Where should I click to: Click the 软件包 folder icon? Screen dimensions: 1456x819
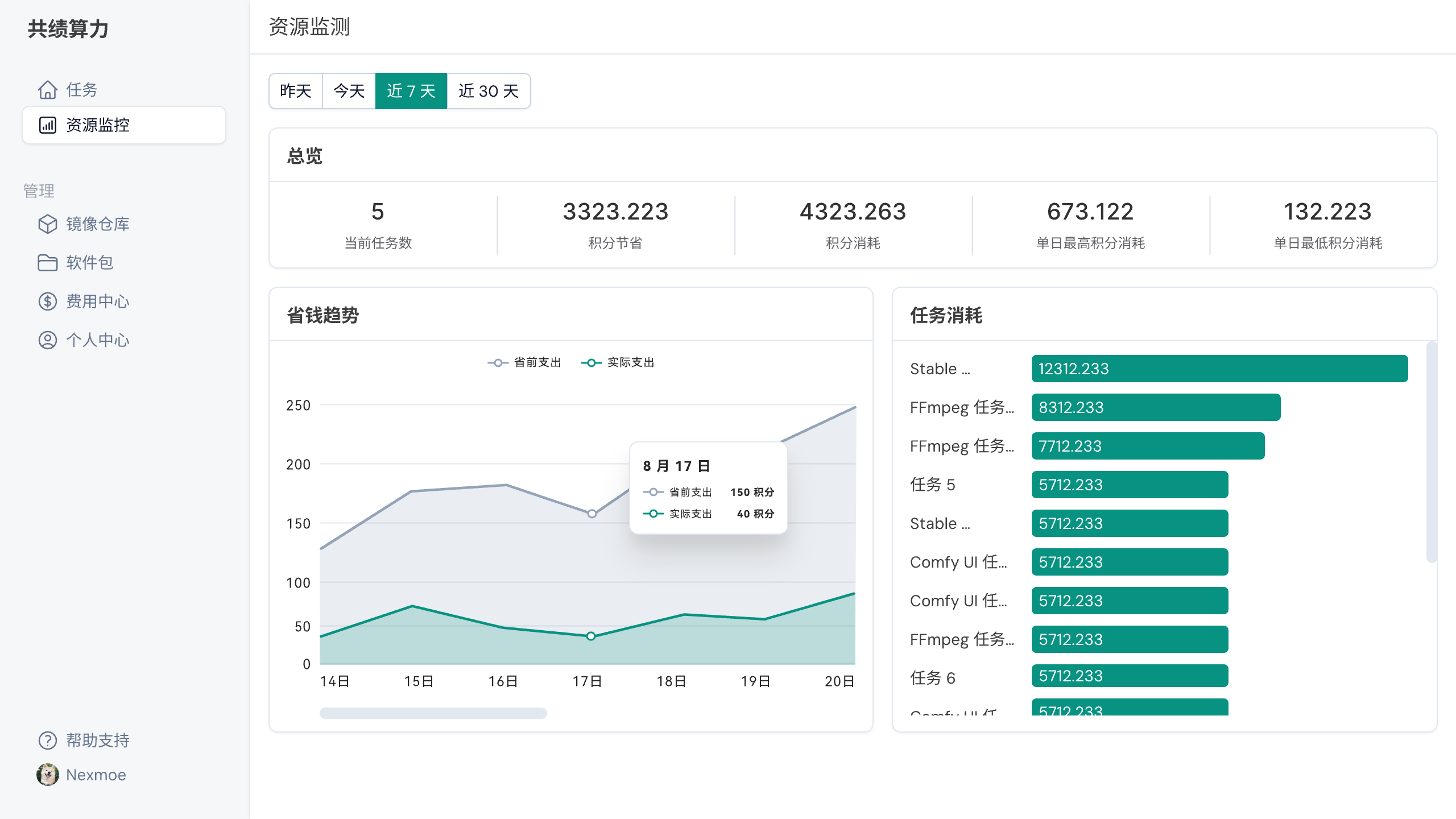[x=48, y=262]
